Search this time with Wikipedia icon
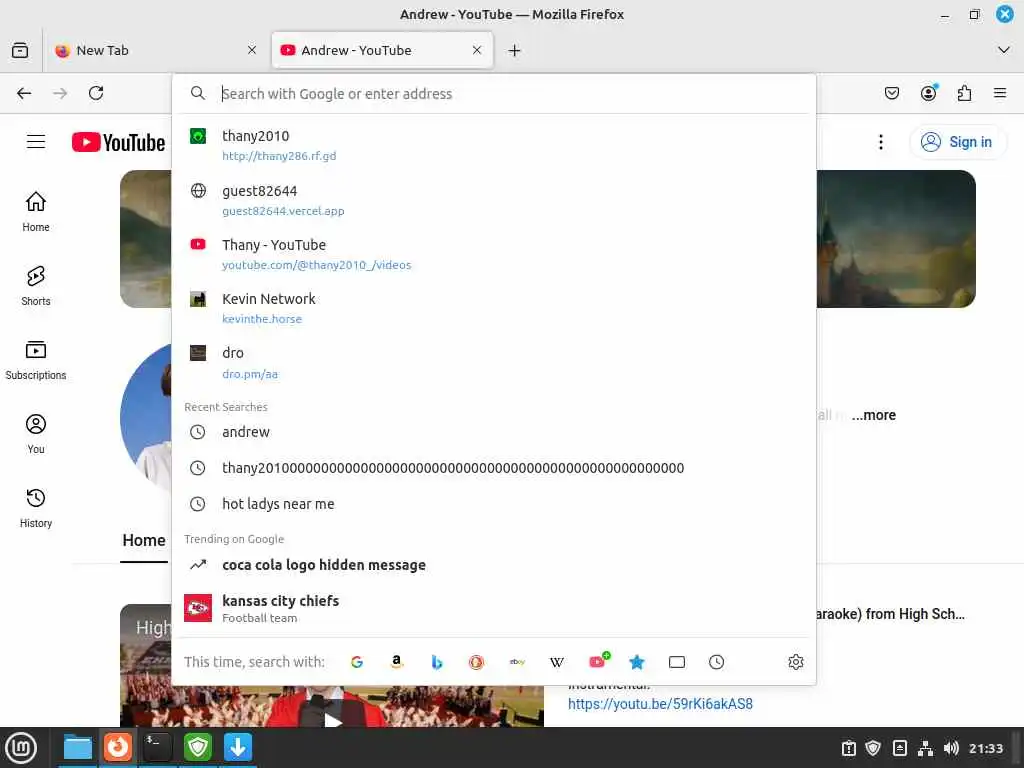Viewport: 1024px width, 768px height. click(557, 662)
